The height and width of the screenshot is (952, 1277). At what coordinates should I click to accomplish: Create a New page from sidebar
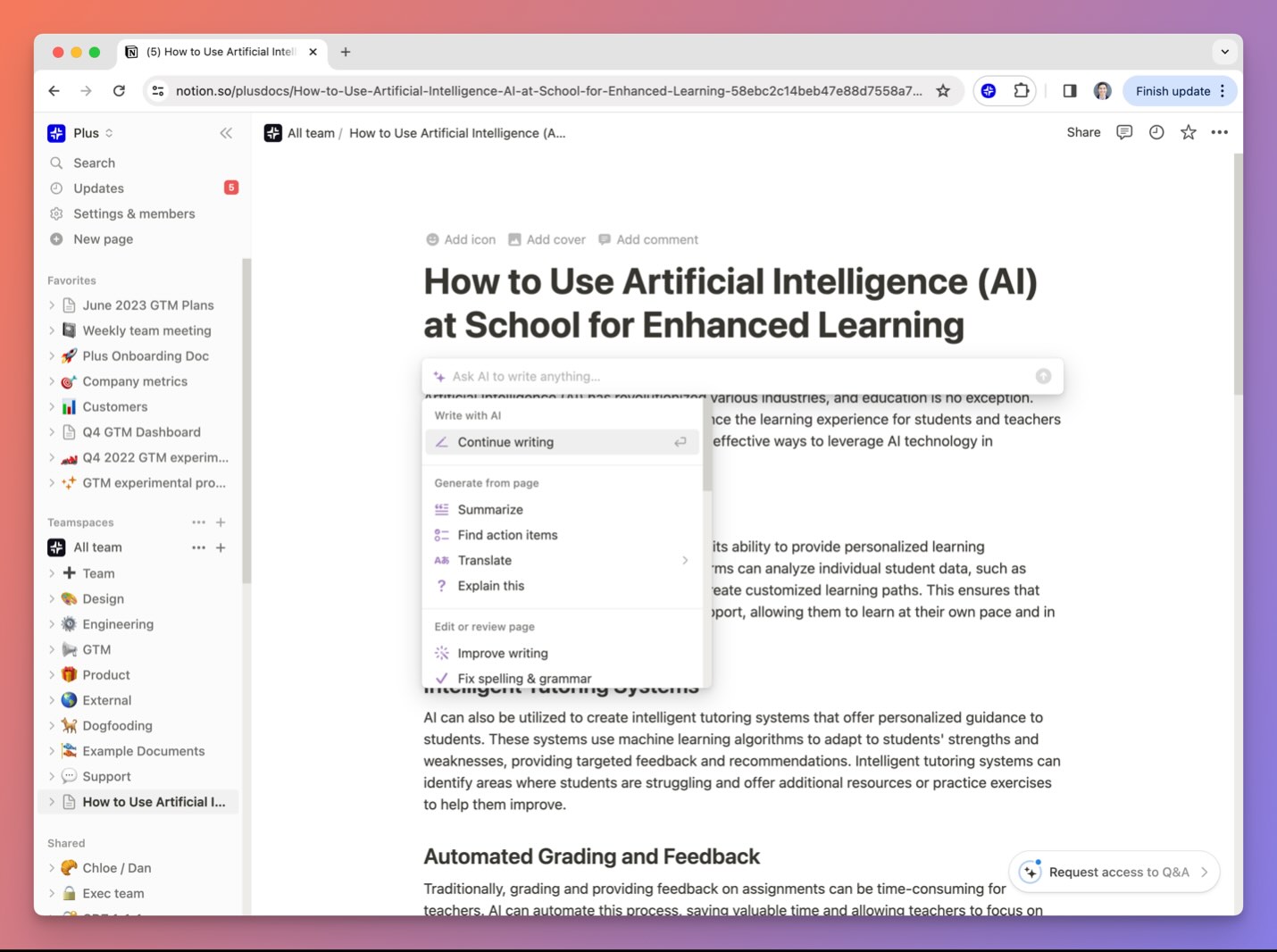tap(103, 239)
